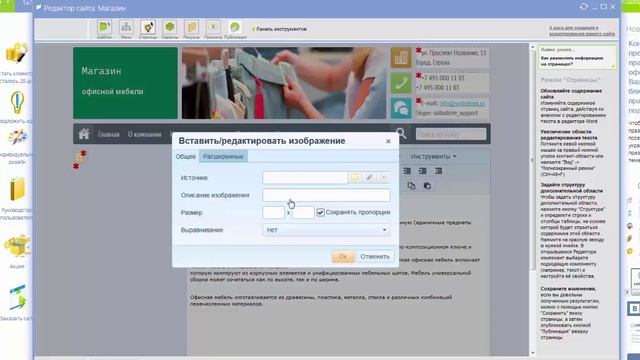The width and height of the screenshot is (640, 360).
Task: Switch to the Общее tab
Action: tap(186, 156)
